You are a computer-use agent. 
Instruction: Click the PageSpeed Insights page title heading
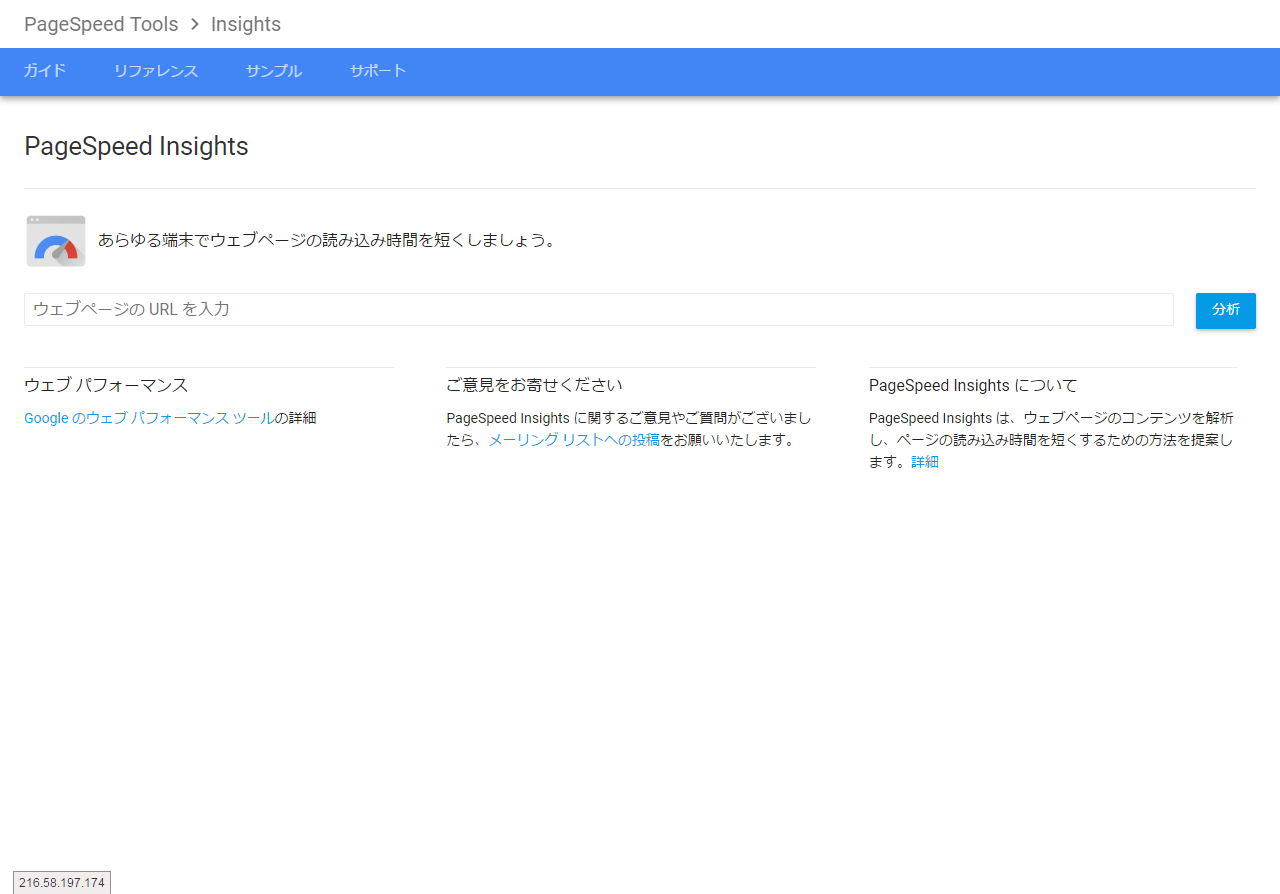tap(136, 146)
